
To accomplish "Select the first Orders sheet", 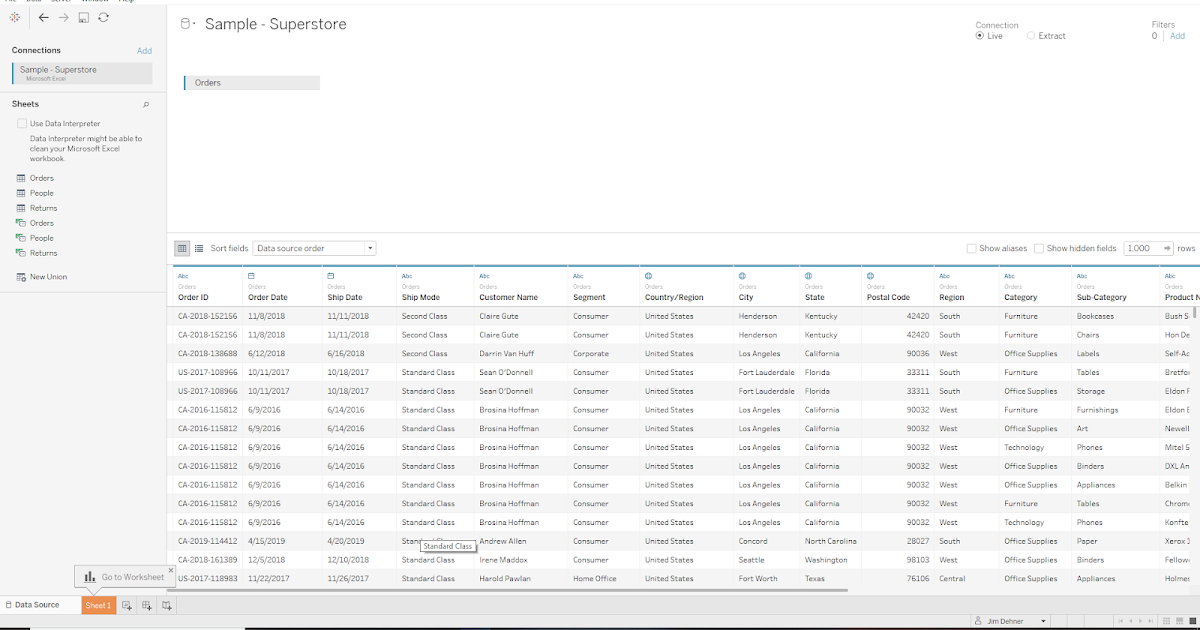I will pyautogui.click(x=41, y=178).
